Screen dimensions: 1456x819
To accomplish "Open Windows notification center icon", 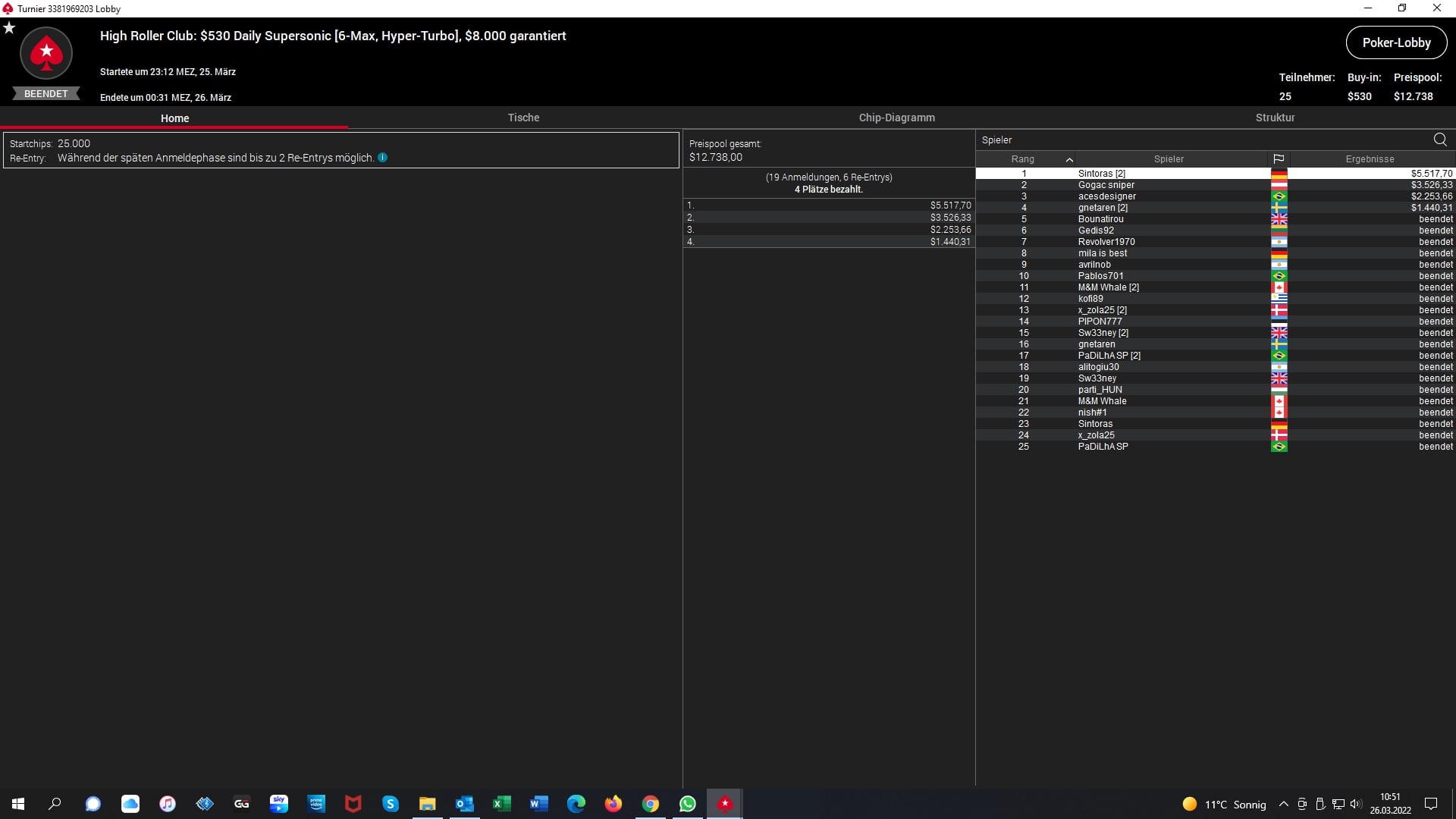I will (x=1431, y=804).
